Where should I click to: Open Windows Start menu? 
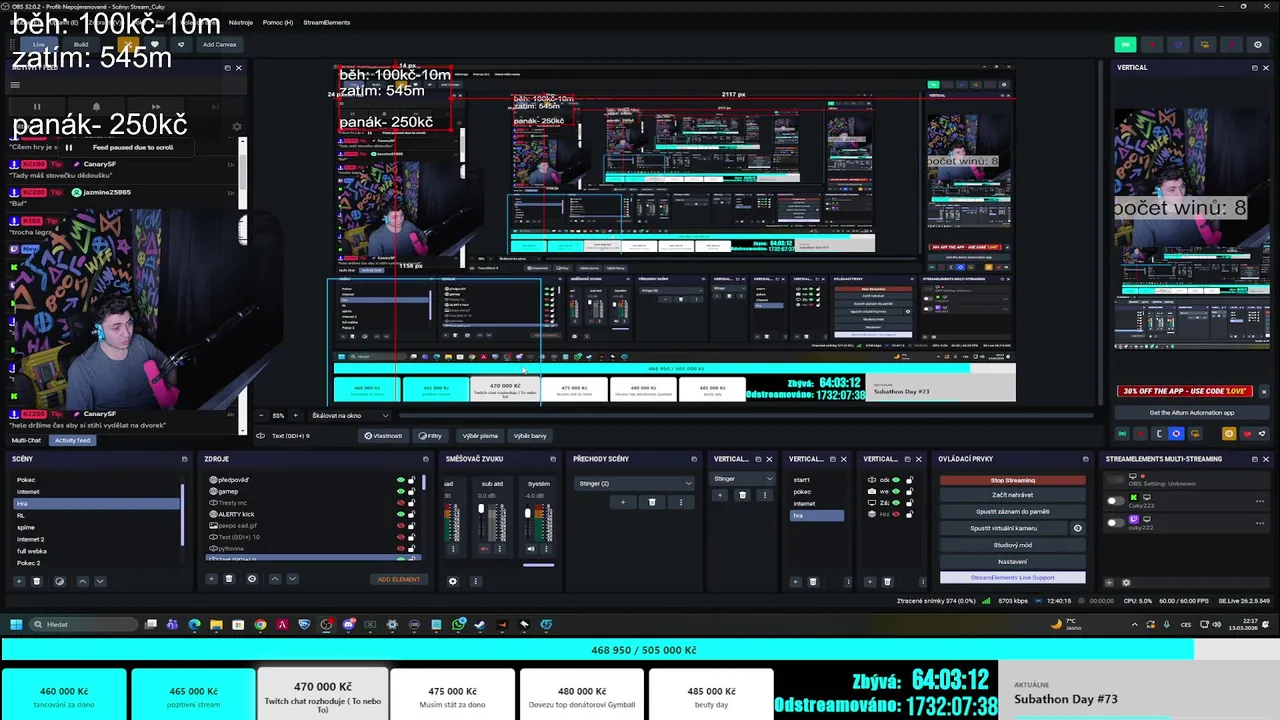[16, 624]
